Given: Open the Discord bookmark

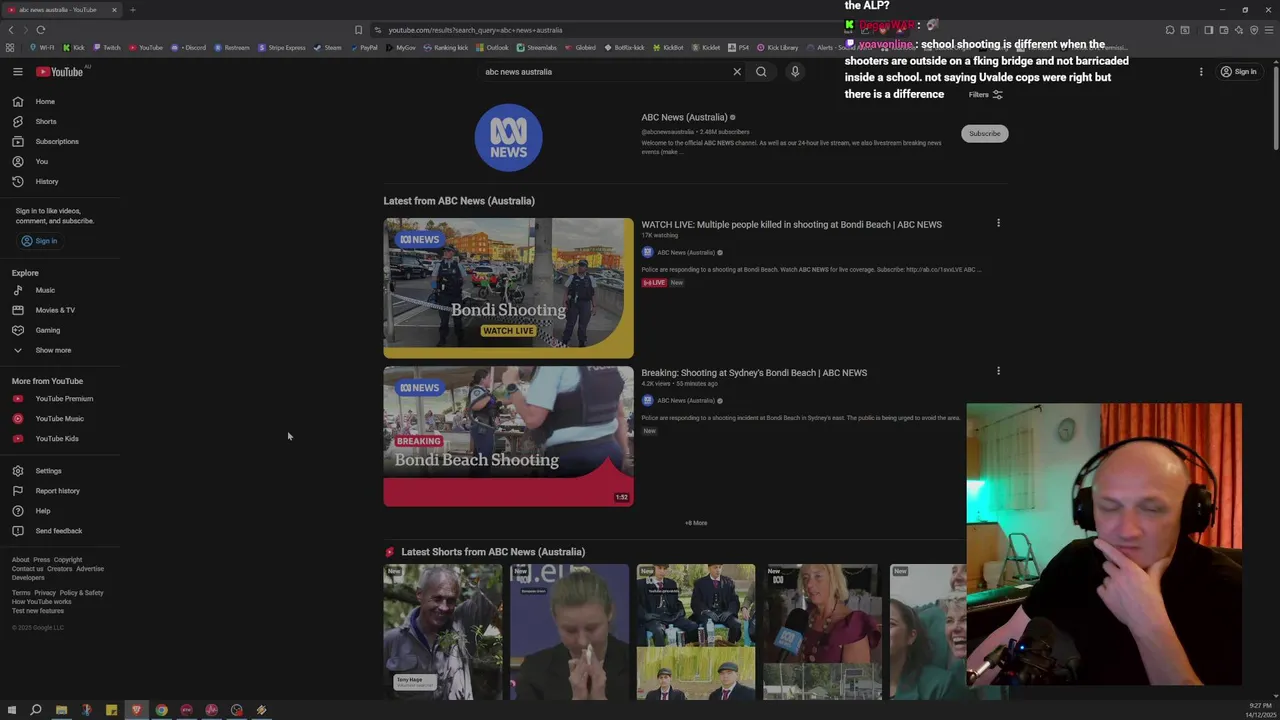Looking at the screenshot, I should click(x=188, y=48).
